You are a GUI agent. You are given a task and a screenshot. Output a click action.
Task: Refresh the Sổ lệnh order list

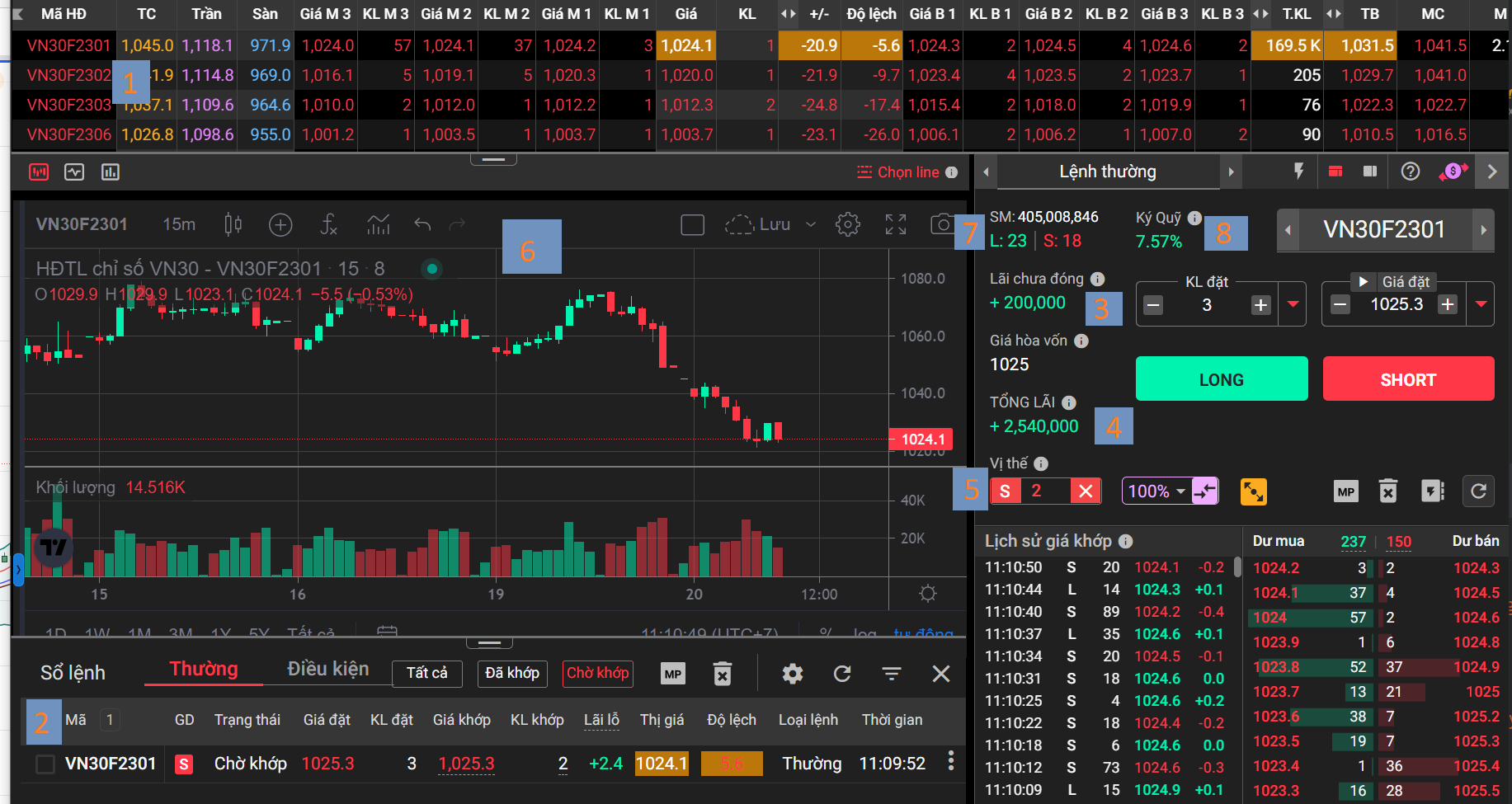[x=842, y=674]
